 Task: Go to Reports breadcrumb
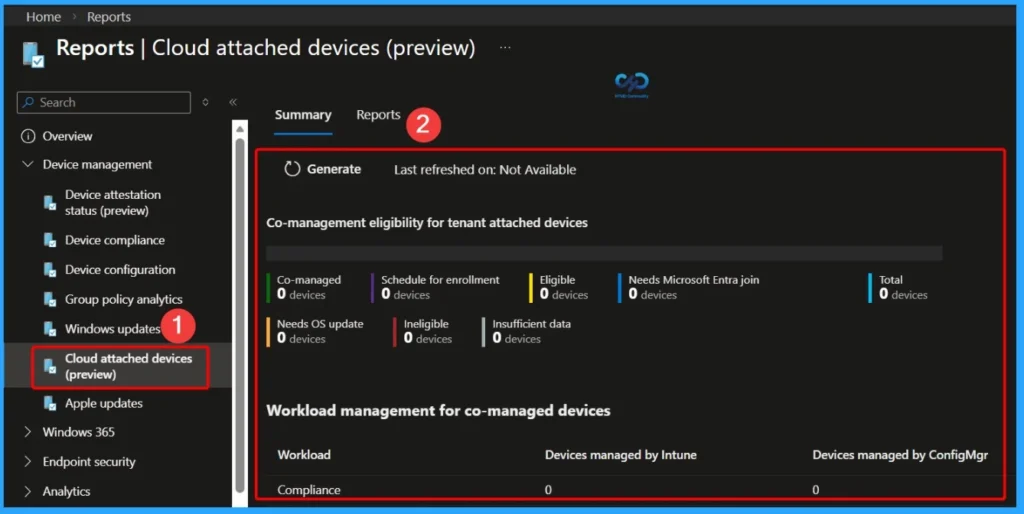(x=109, y=17)
